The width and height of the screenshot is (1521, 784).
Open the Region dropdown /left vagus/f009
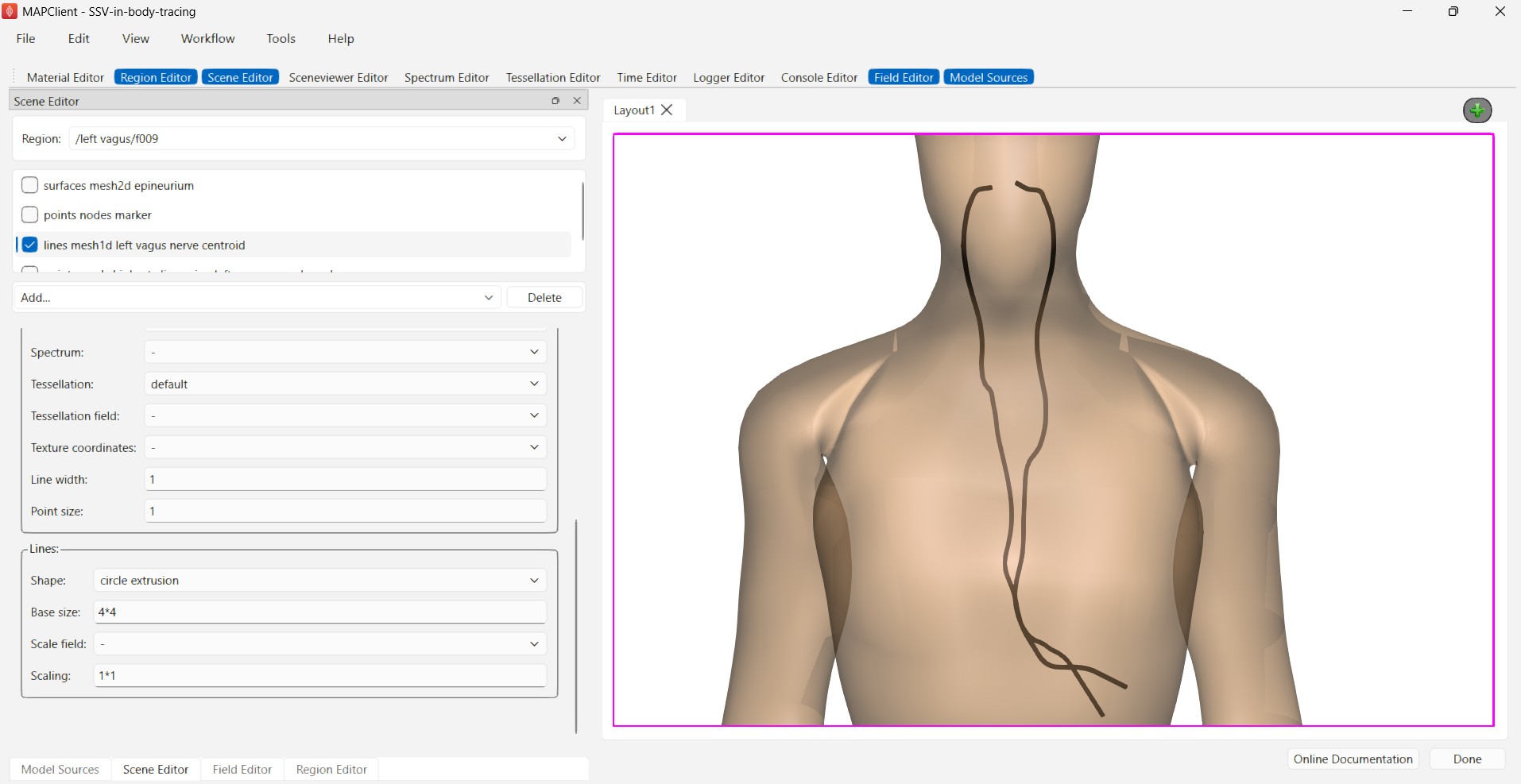(x=321, y=139)
